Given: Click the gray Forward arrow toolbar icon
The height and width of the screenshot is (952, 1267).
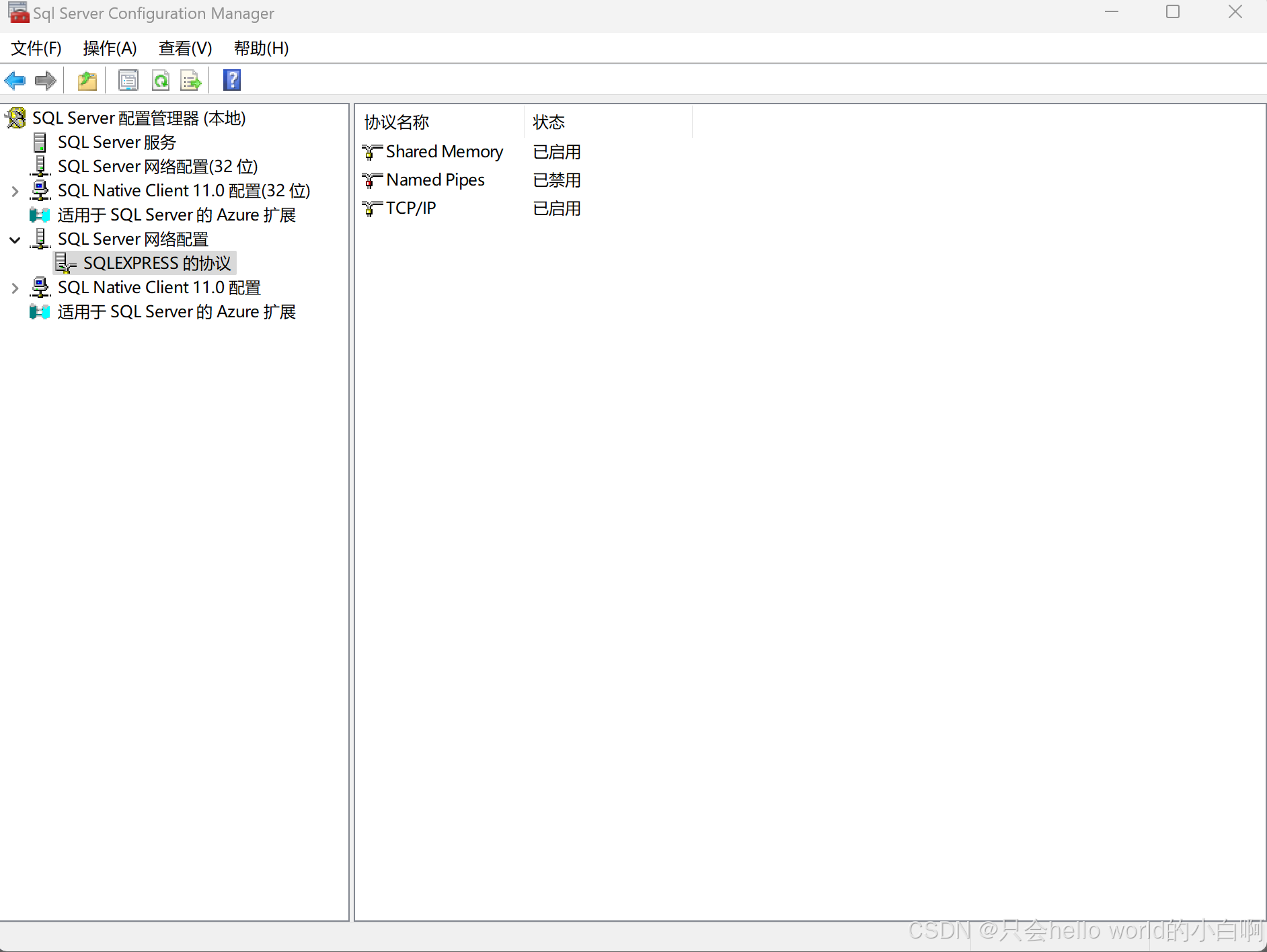Looking at the screenshot, I should click(x=45, y=81).
